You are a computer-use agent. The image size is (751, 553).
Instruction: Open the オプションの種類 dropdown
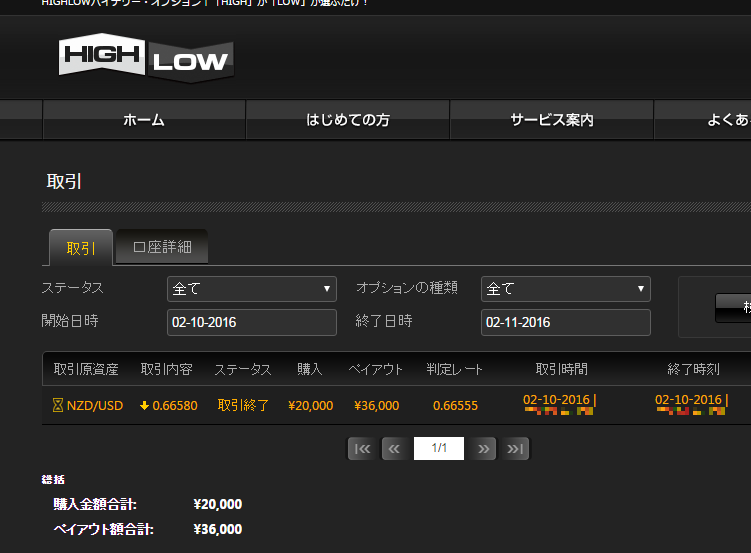tap(566, 289)
